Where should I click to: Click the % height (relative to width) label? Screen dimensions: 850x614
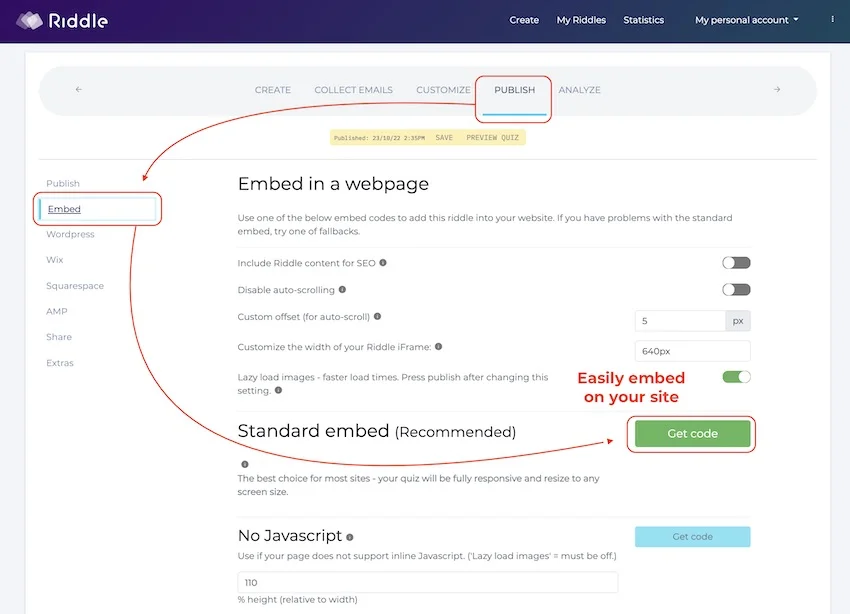298,599
